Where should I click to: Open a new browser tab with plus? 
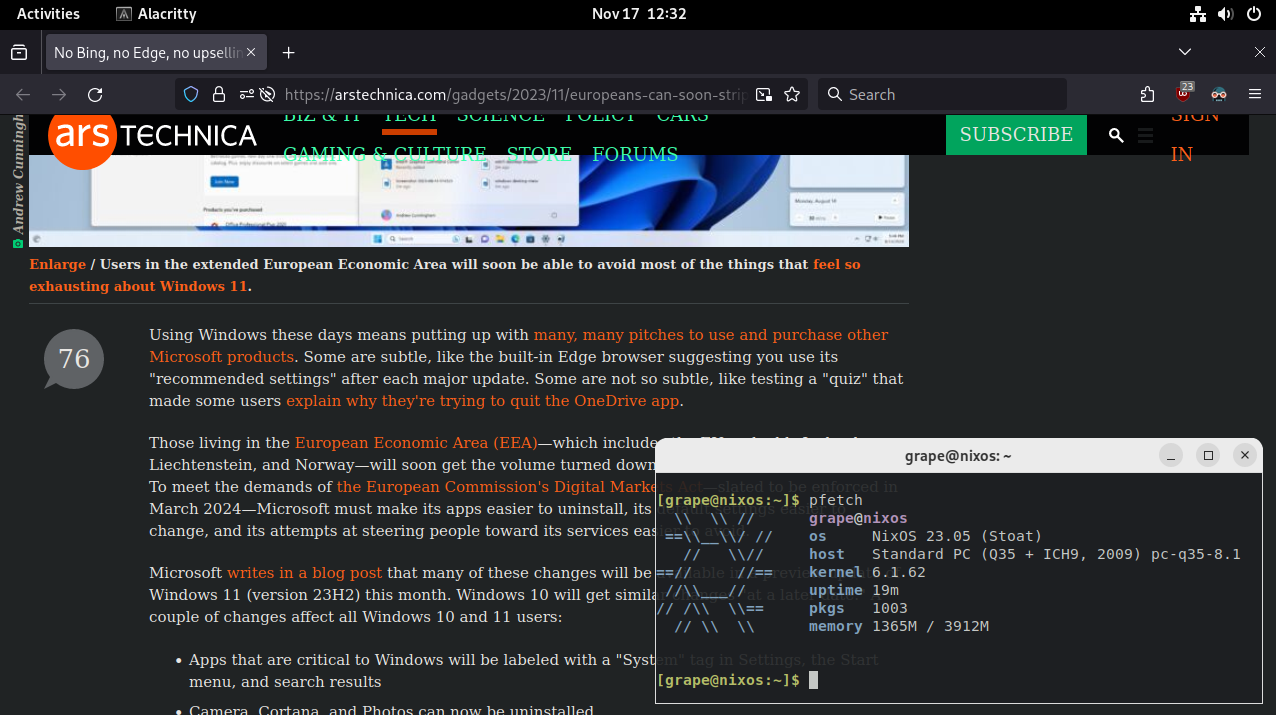click(288, 52)
